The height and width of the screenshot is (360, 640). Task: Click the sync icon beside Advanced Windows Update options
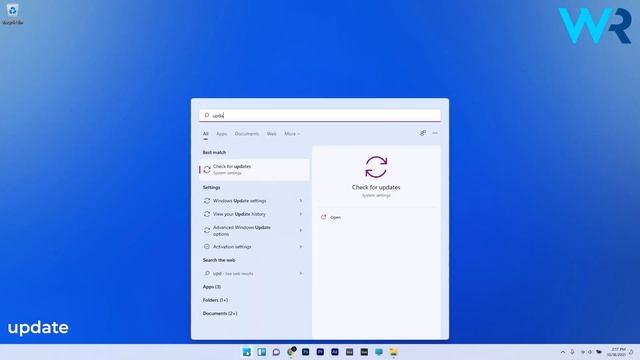(207, 231)
